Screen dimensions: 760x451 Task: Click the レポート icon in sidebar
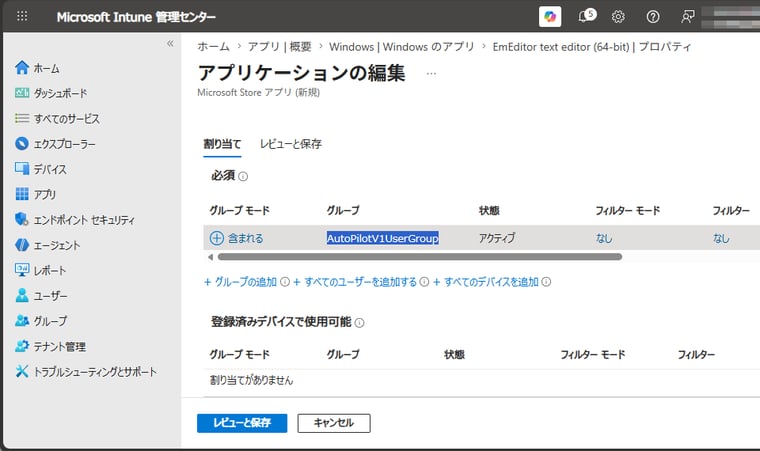pyautogui.click(x=22, y=270)
